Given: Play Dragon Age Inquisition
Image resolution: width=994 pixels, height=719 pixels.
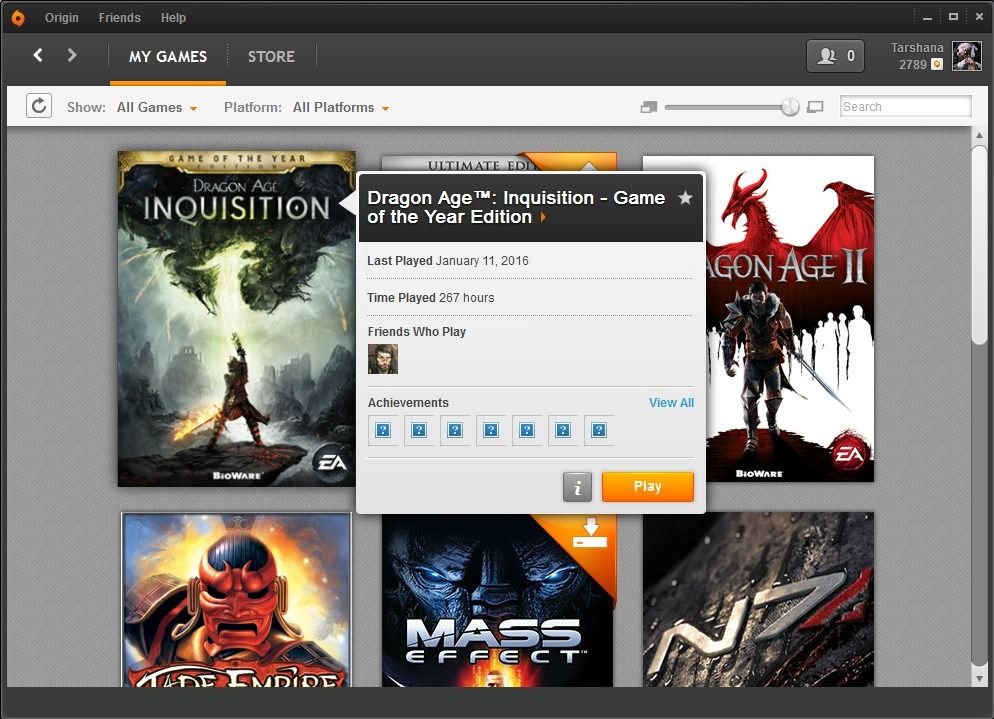Looking at the screenshot, I should coord(647,486).
